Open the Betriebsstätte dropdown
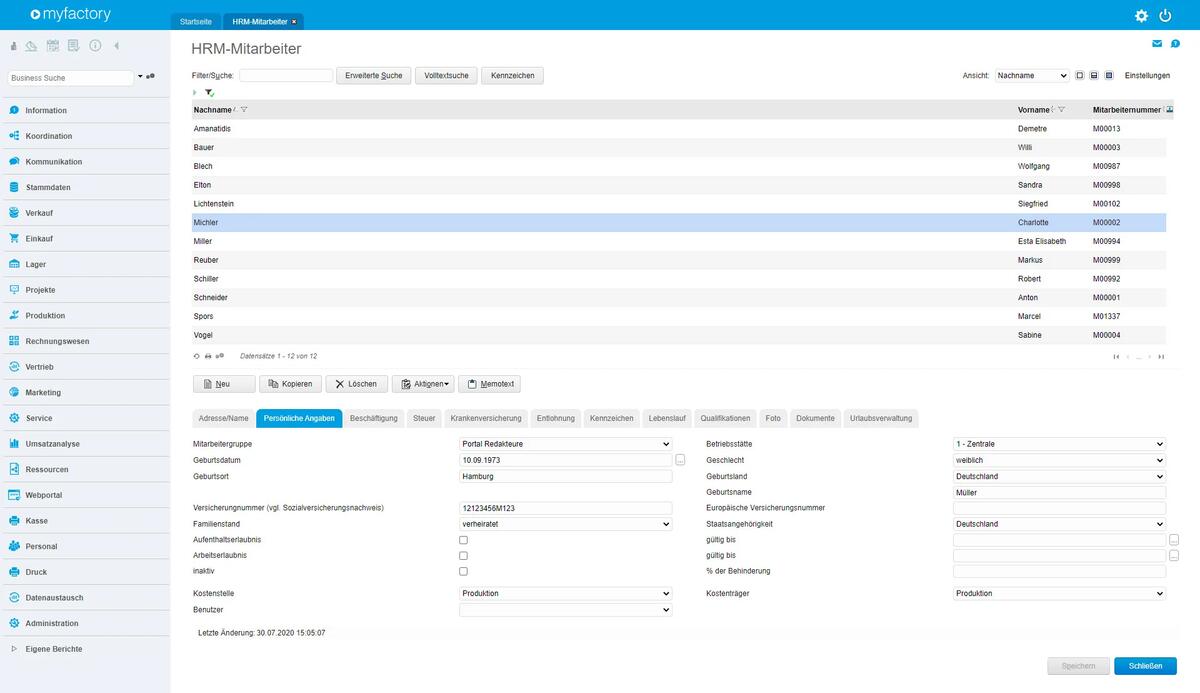Screen dimensions: 1200x693 [x=1059, y=444]
